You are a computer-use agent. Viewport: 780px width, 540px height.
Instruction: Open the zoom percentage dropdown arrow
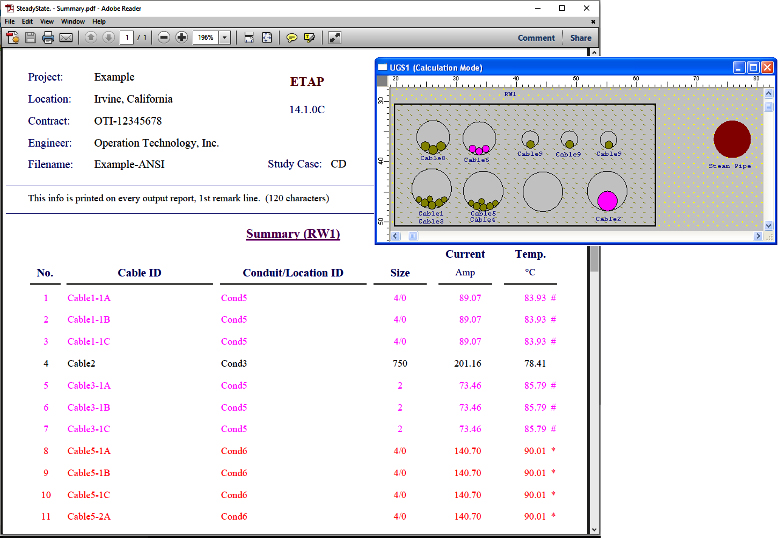click(224, 38)
